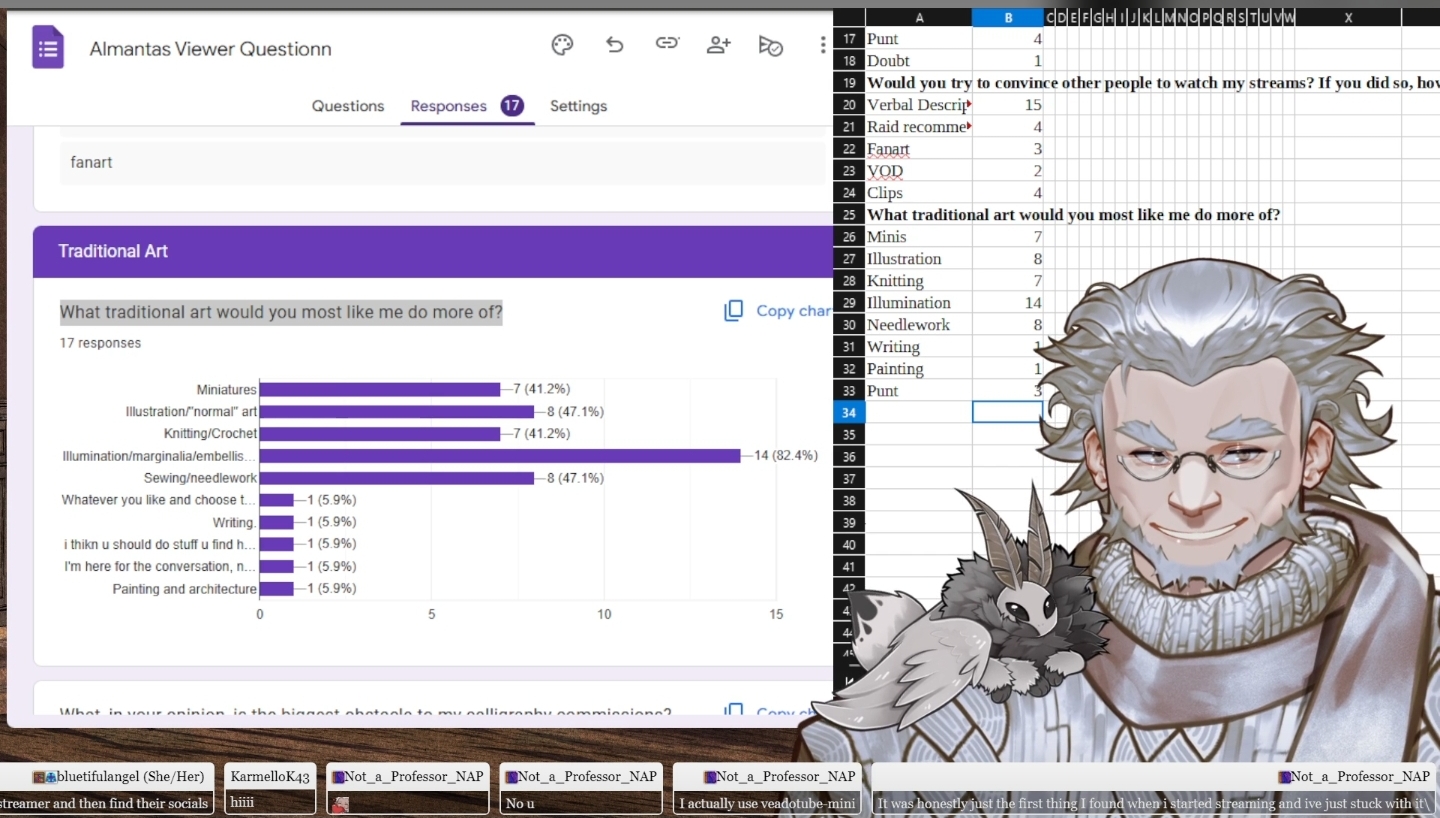Select row 25 header in the spreadsheet
The width and height of the screenshot is (1440, 818).
point(849,215)
